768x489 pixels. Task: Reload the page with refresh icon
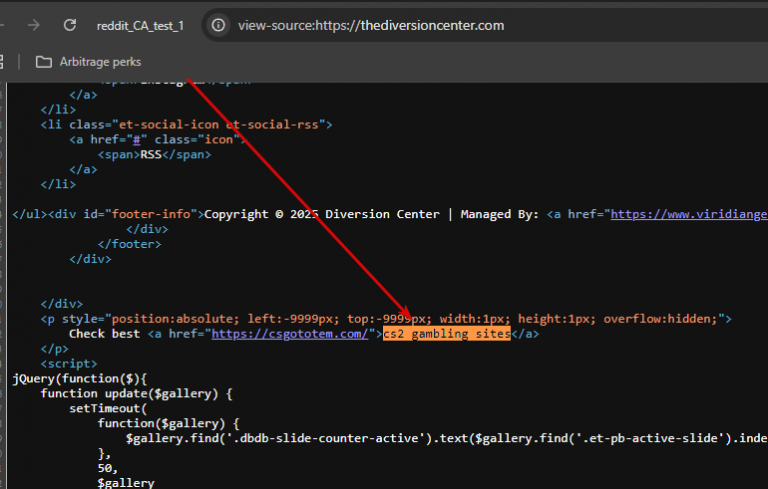pyautogui.click(x=70, y=25)
